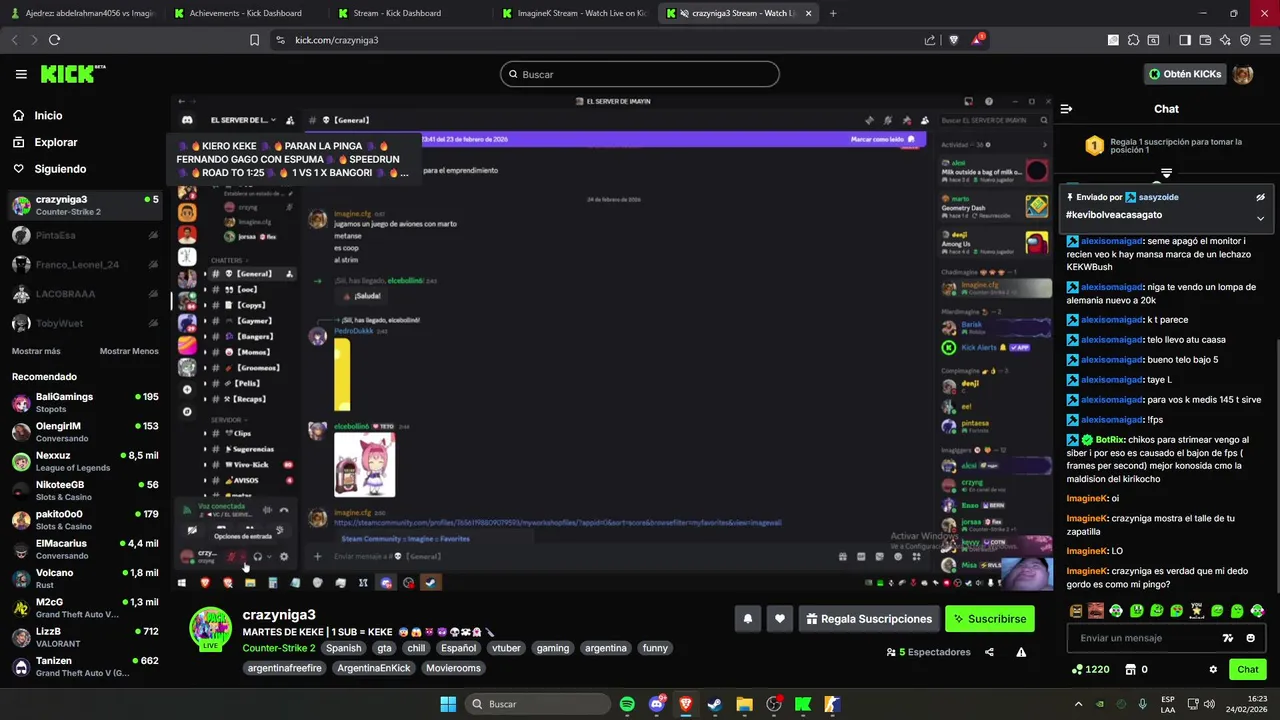
Task: Open the Counter-Strike 2 category link
Action: pos(279,648)
